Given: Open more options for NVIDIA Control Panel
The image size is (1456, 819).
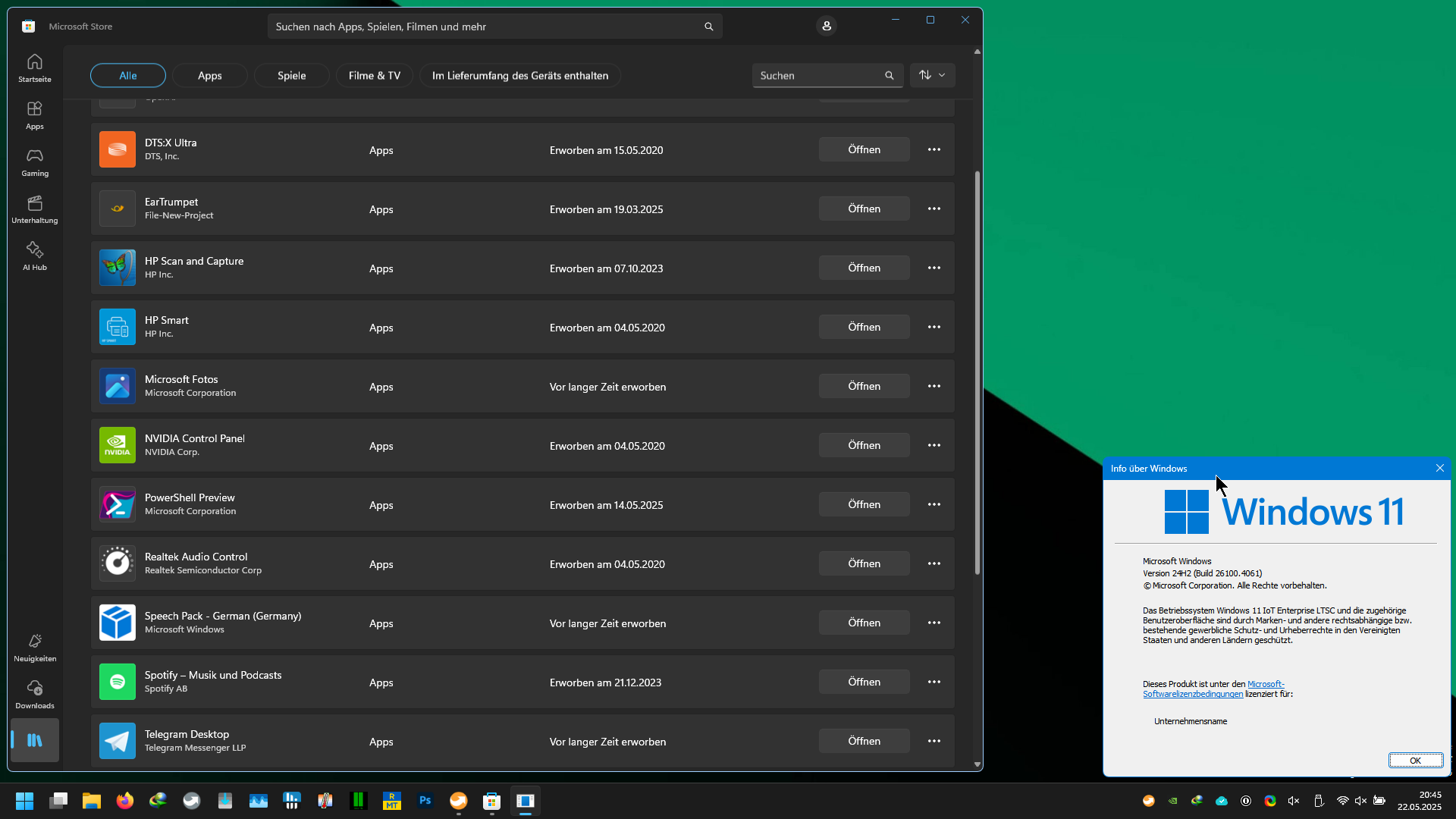Looking at the screenshot, I should click(934, 446).
